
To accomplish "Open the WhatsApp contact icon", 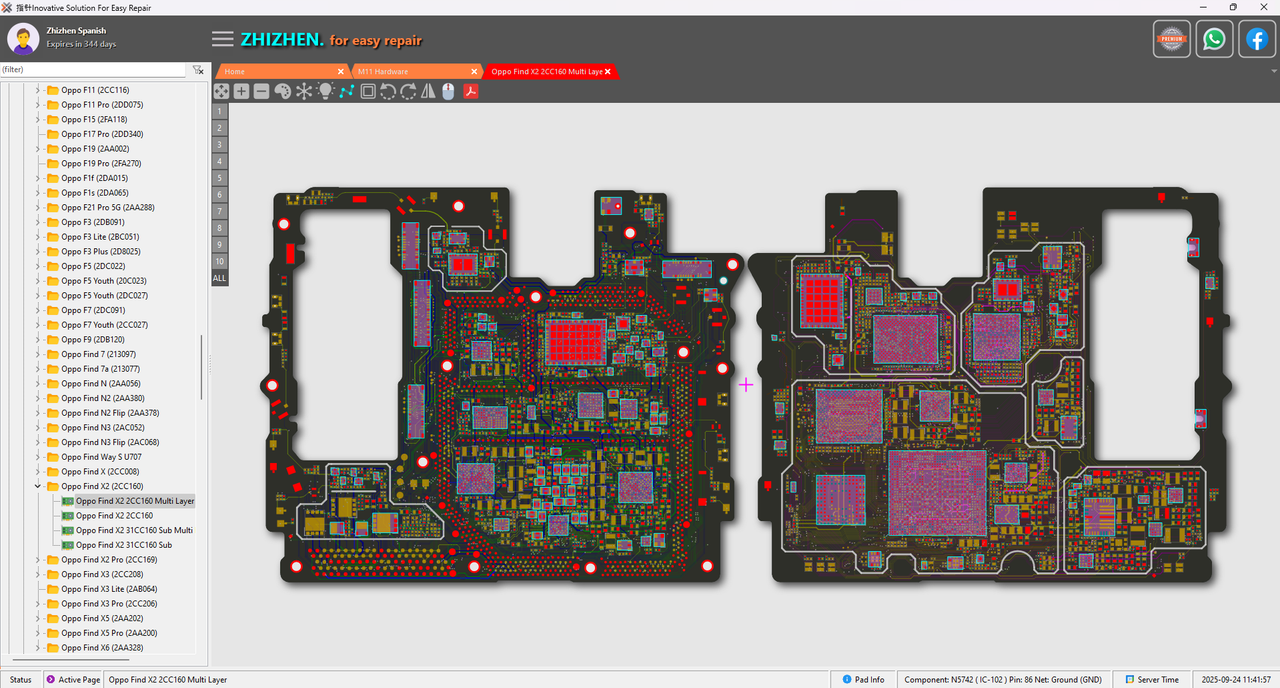I will click(x=1214, y=39).
